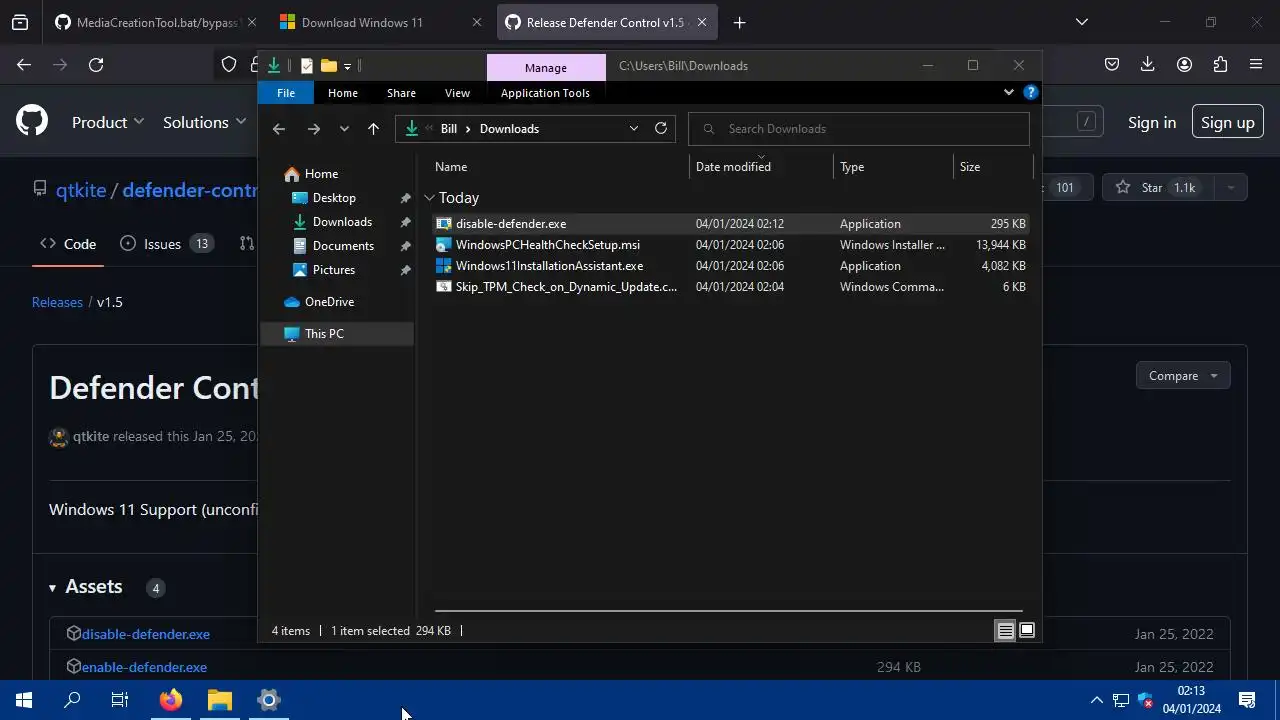Switch to the Home ribbon tab
1280x720 pixels.
click(x=343, y=93)
